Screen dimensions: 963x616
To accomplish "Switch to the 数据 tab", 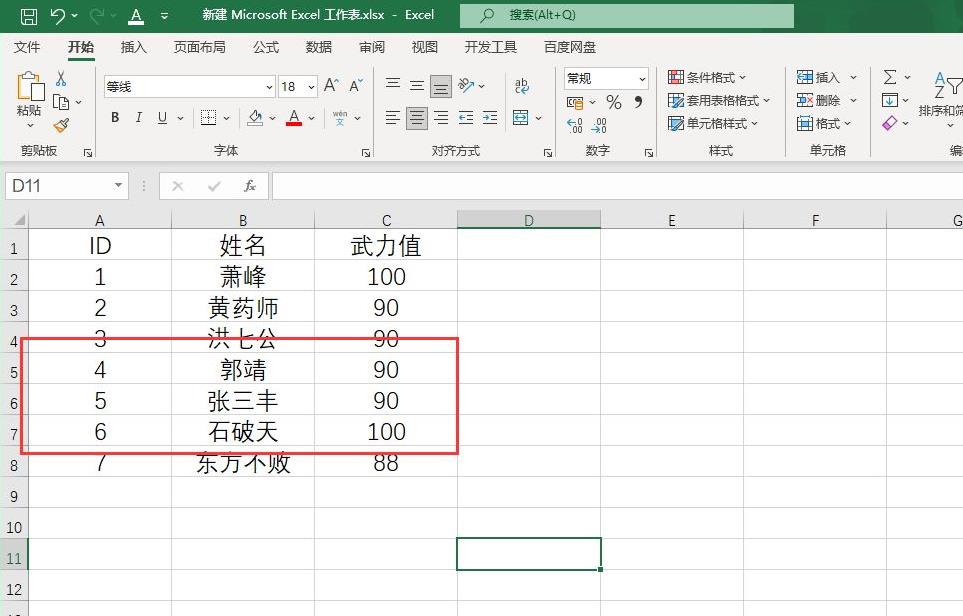I will coord(319,47).
